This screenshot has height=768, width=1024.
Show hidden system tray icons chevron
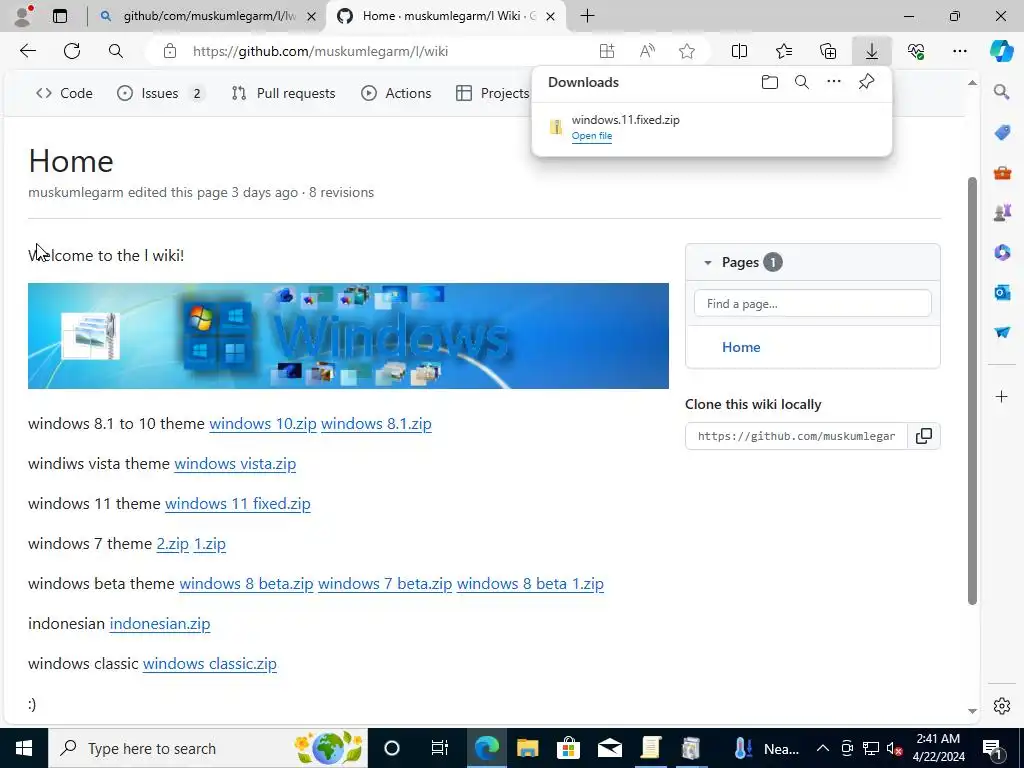point(823,748)
